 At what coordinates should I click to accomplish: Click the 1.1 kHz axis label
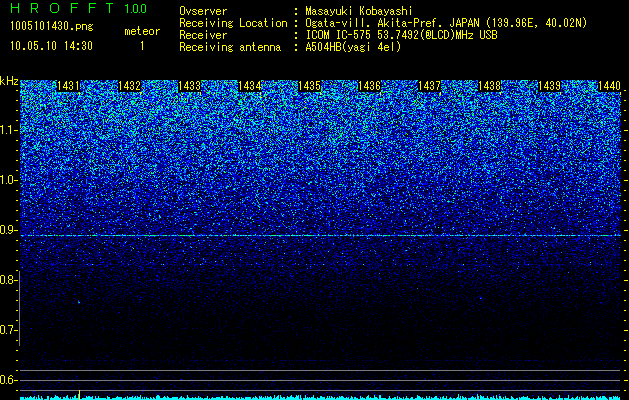(8, 130)
